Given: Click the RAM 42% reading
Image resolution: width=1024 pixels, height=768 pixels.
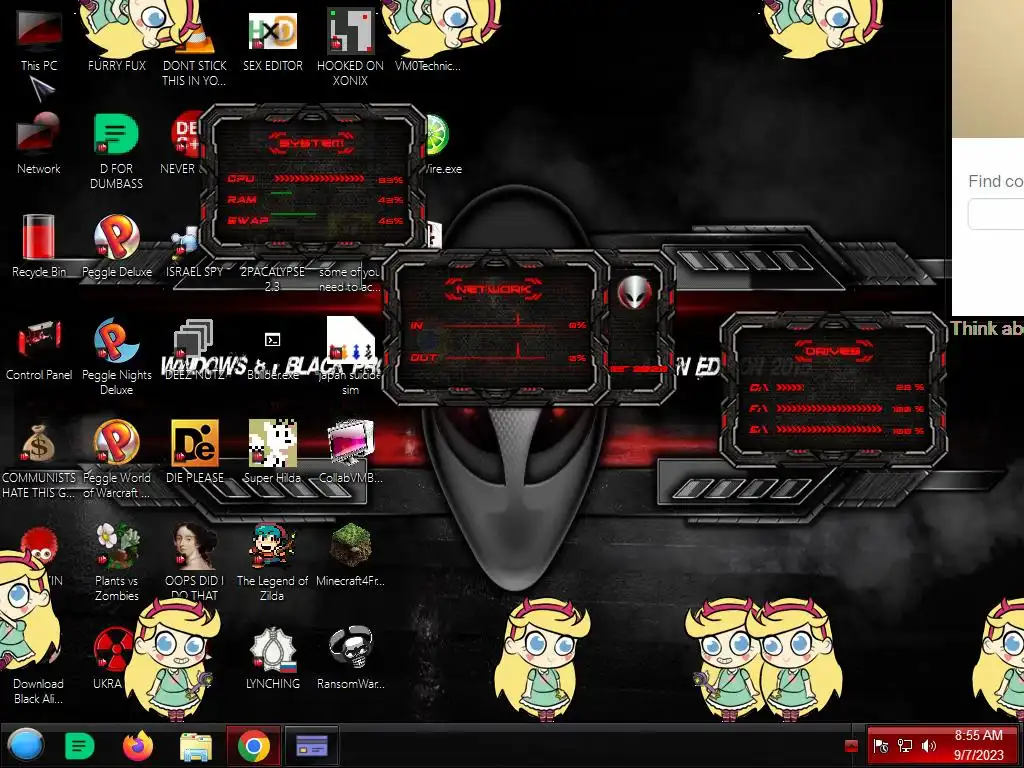Looking at the screenshot, I should 390,200.
